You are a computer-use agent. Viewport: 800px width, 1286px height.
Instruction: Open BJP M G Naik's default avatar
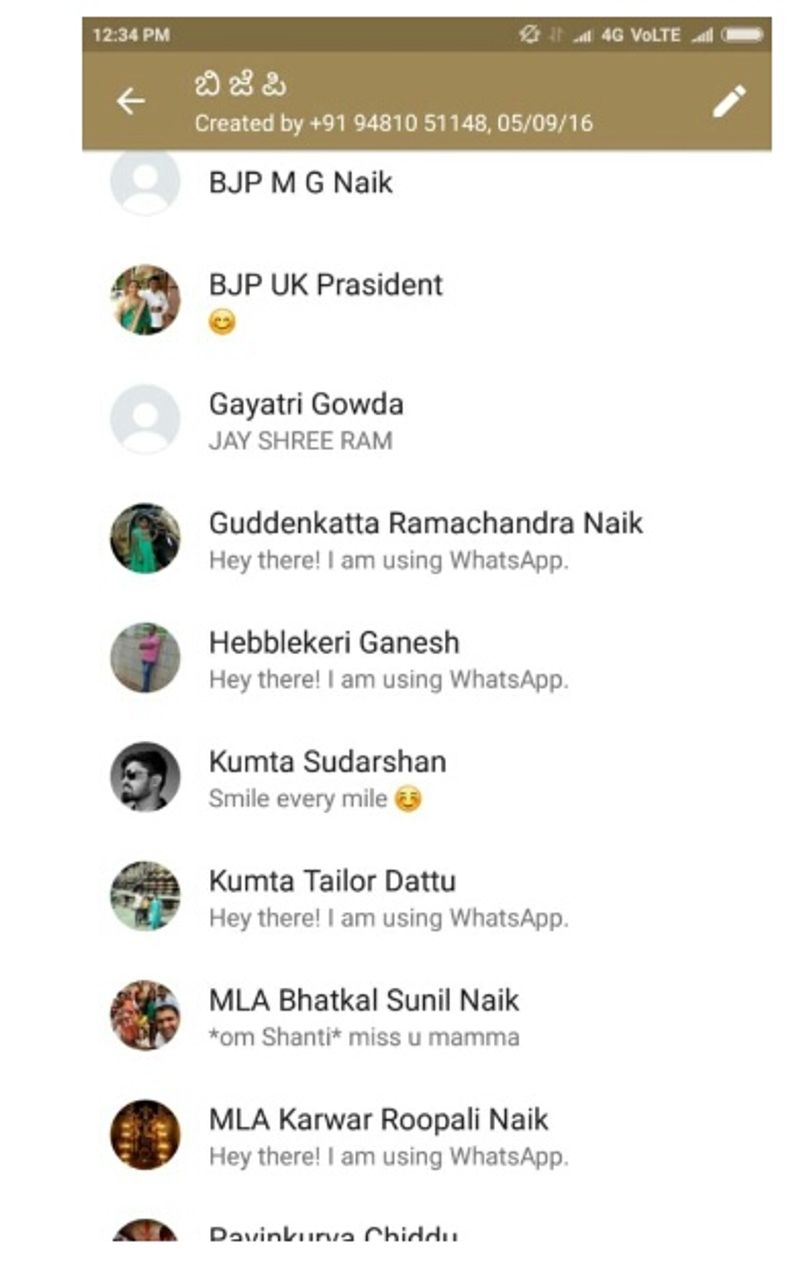point(145,181)
